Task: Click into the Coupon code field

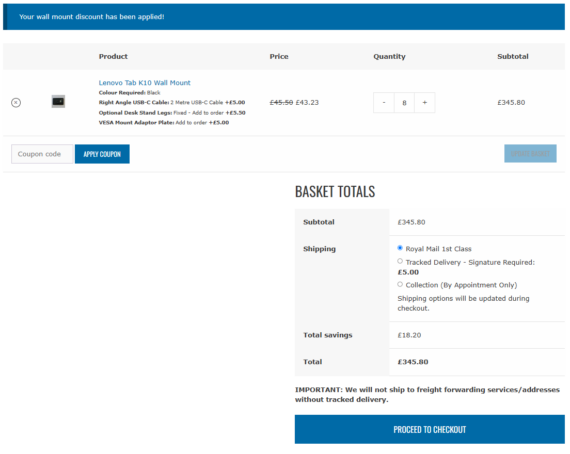Action: click(42, 154)
